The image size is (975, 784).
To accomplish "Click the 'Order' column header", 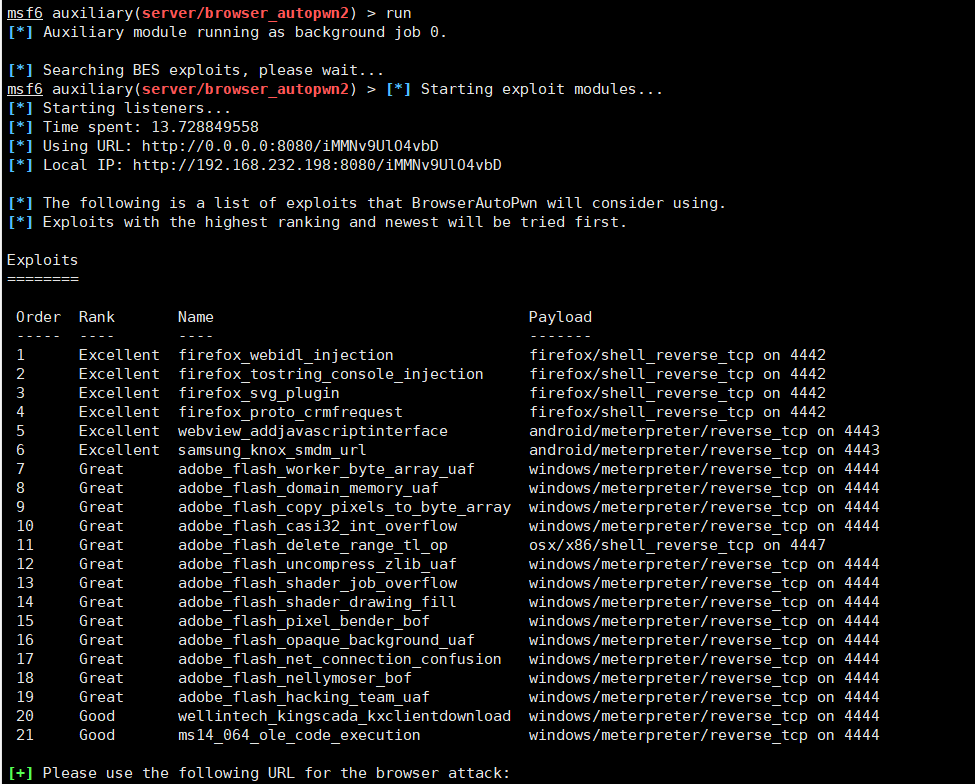I will (39, 317).
